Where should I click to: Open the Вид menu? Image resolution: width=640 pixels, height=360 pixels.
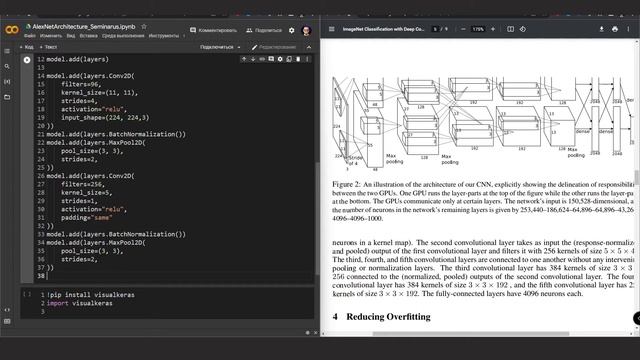click(71, 36)
